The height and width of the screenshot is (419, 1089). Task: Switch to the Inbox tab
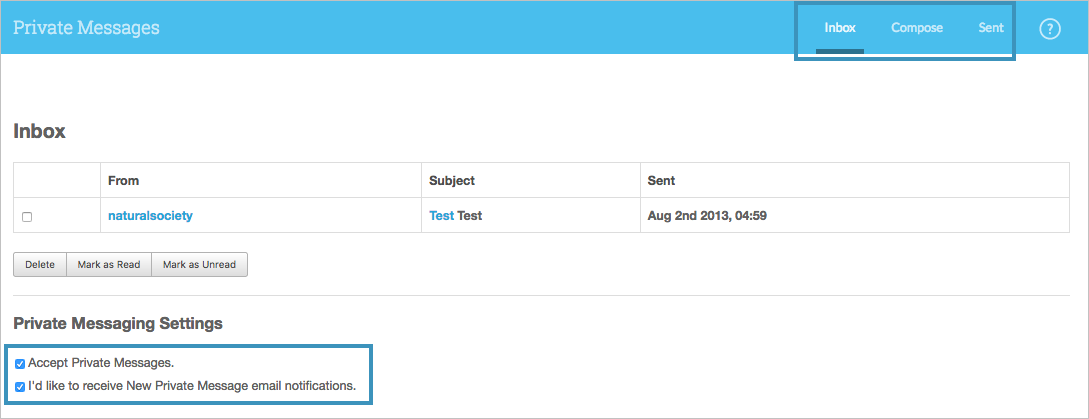click(x=840, y=28)
